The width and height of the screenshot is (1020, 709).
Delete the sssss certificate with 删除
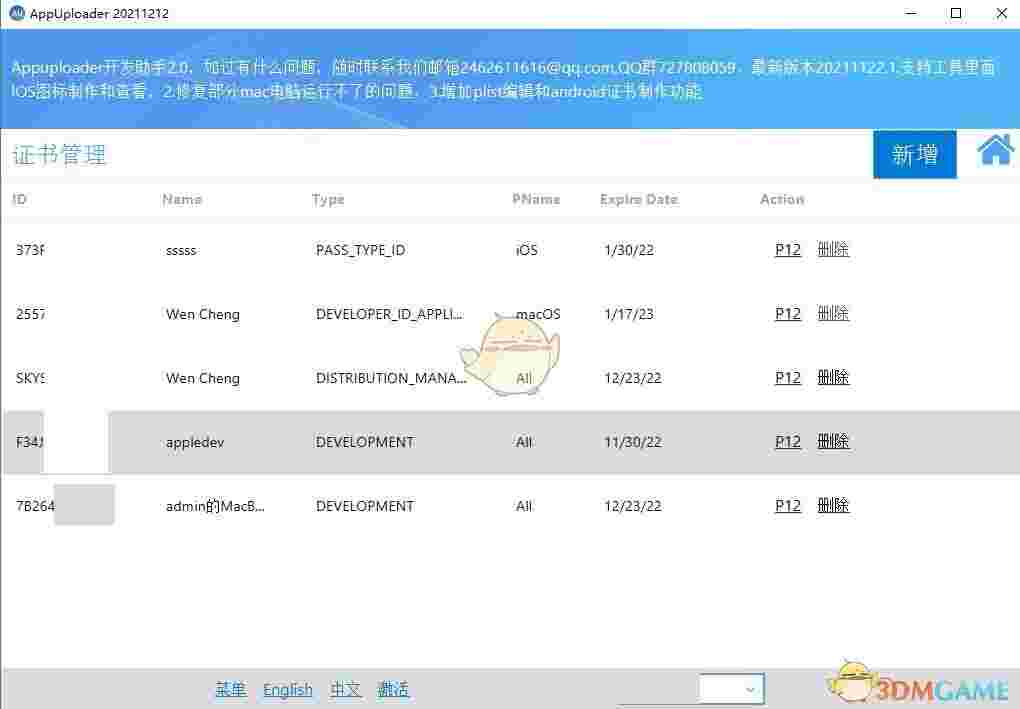tap(833, 249)
